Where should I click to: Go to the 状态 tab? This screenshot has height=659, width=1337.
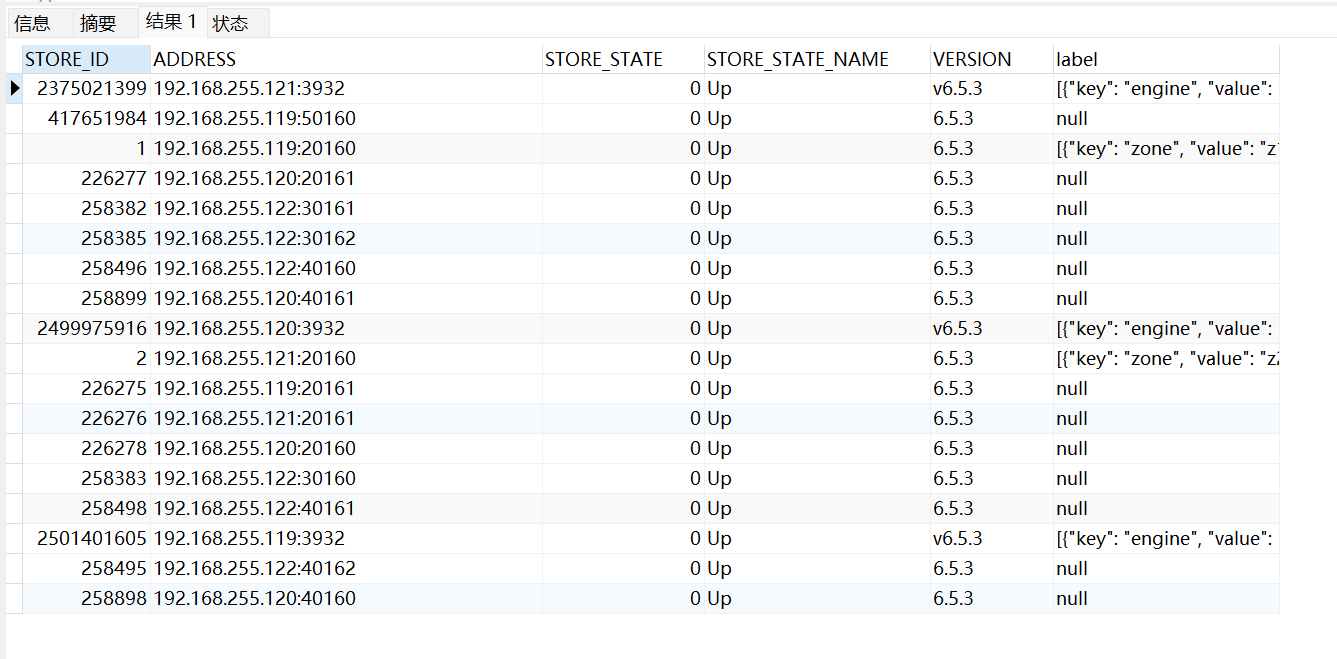tap(231, 23)
